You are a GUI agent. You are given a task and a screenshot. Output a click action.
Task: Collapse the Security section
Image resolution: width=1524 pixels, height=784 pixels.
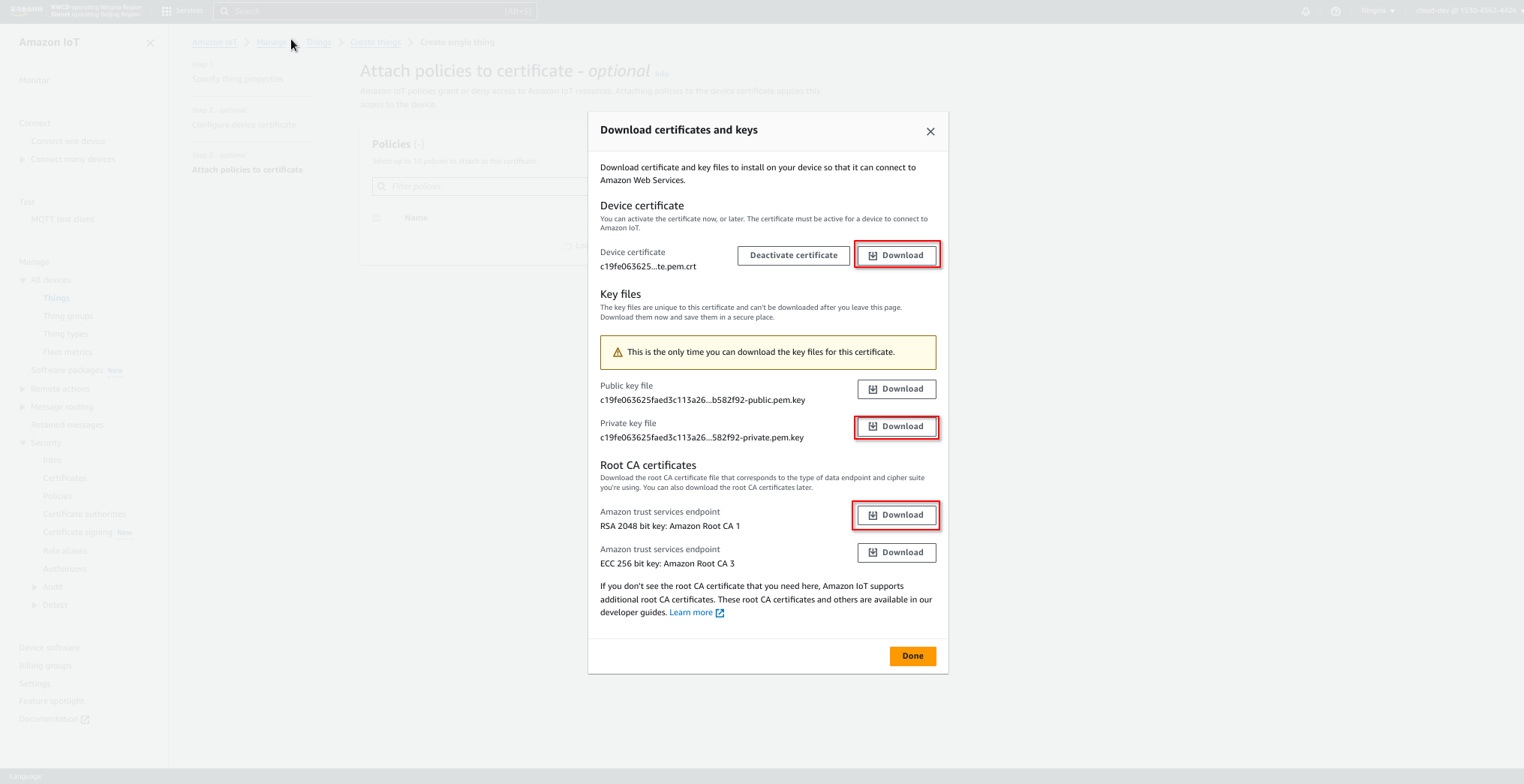(x=23, y=443)
